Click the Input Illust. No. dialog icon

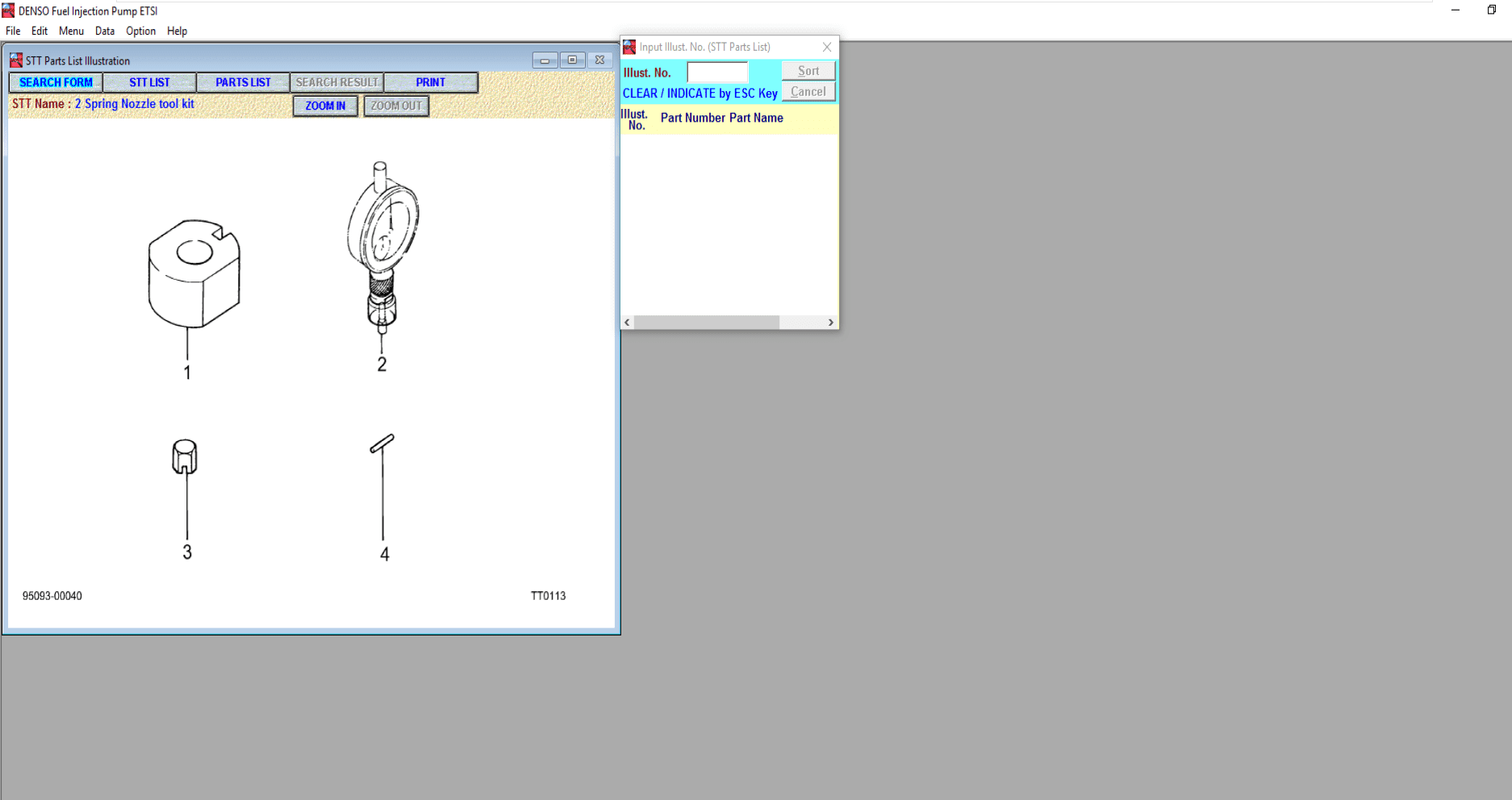click(x=629, y=47)
